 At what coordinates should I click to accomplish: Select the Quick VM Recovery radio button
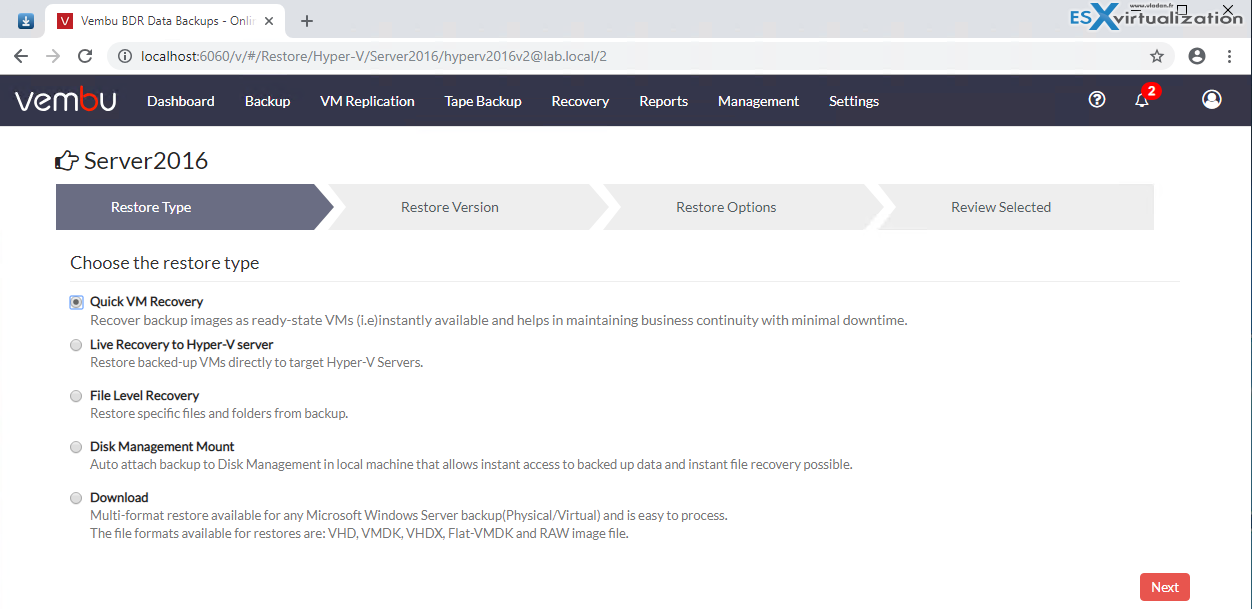pyautogui.click(x=76, y=302)
